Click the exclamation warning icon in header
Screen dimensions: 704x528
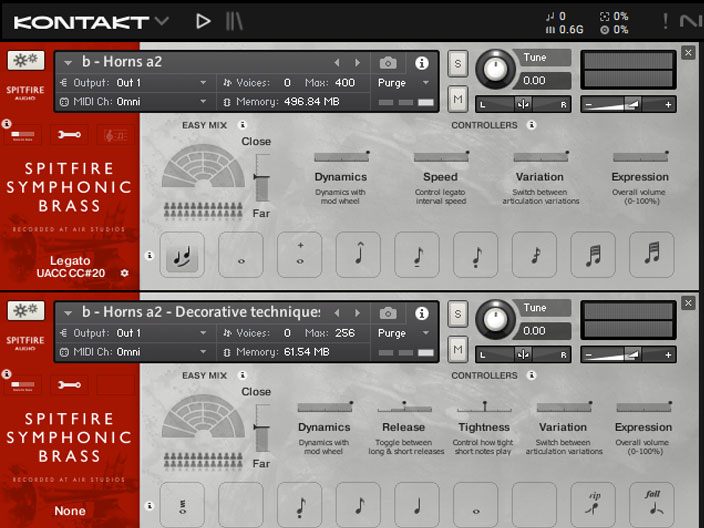point(665,21)
